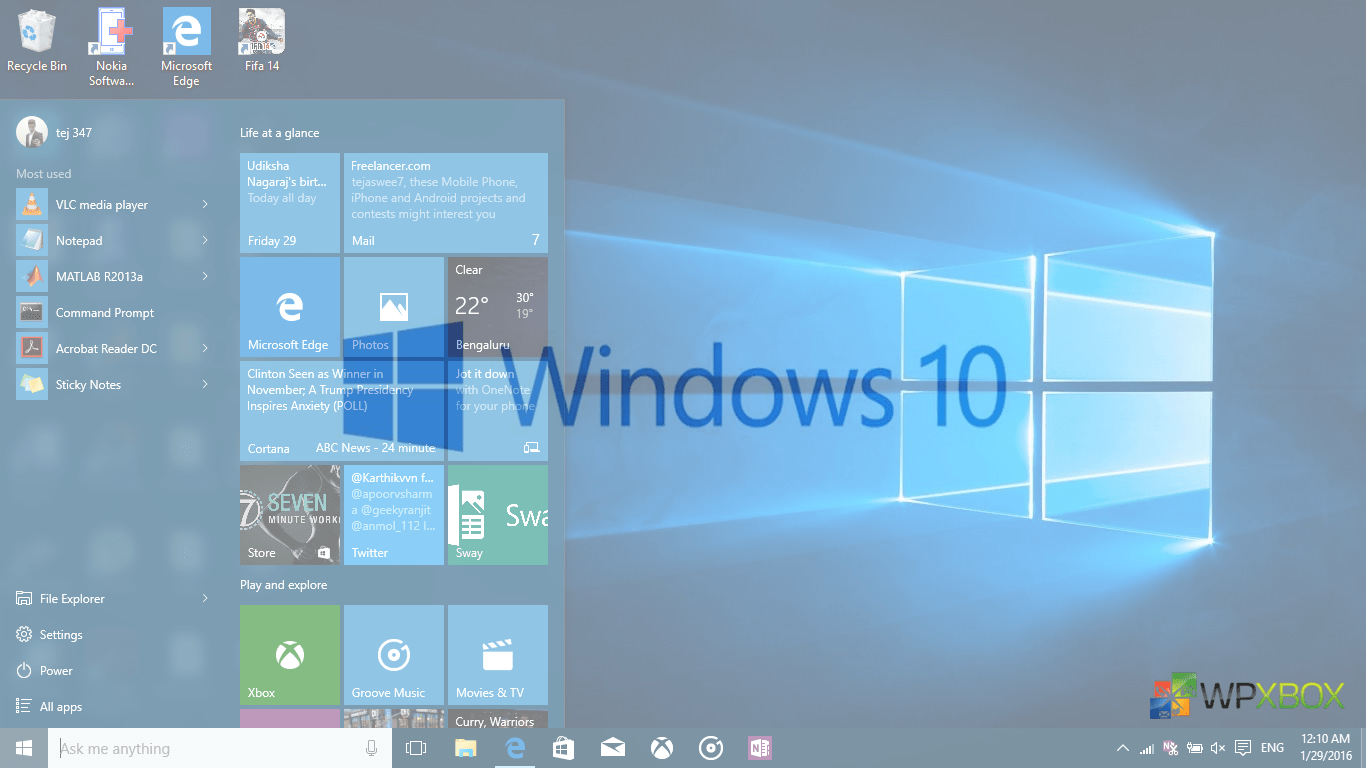Open Microsoft Edge from the taskbar
The height and width of the screenshot is (768, 1366).
point(515,748)
